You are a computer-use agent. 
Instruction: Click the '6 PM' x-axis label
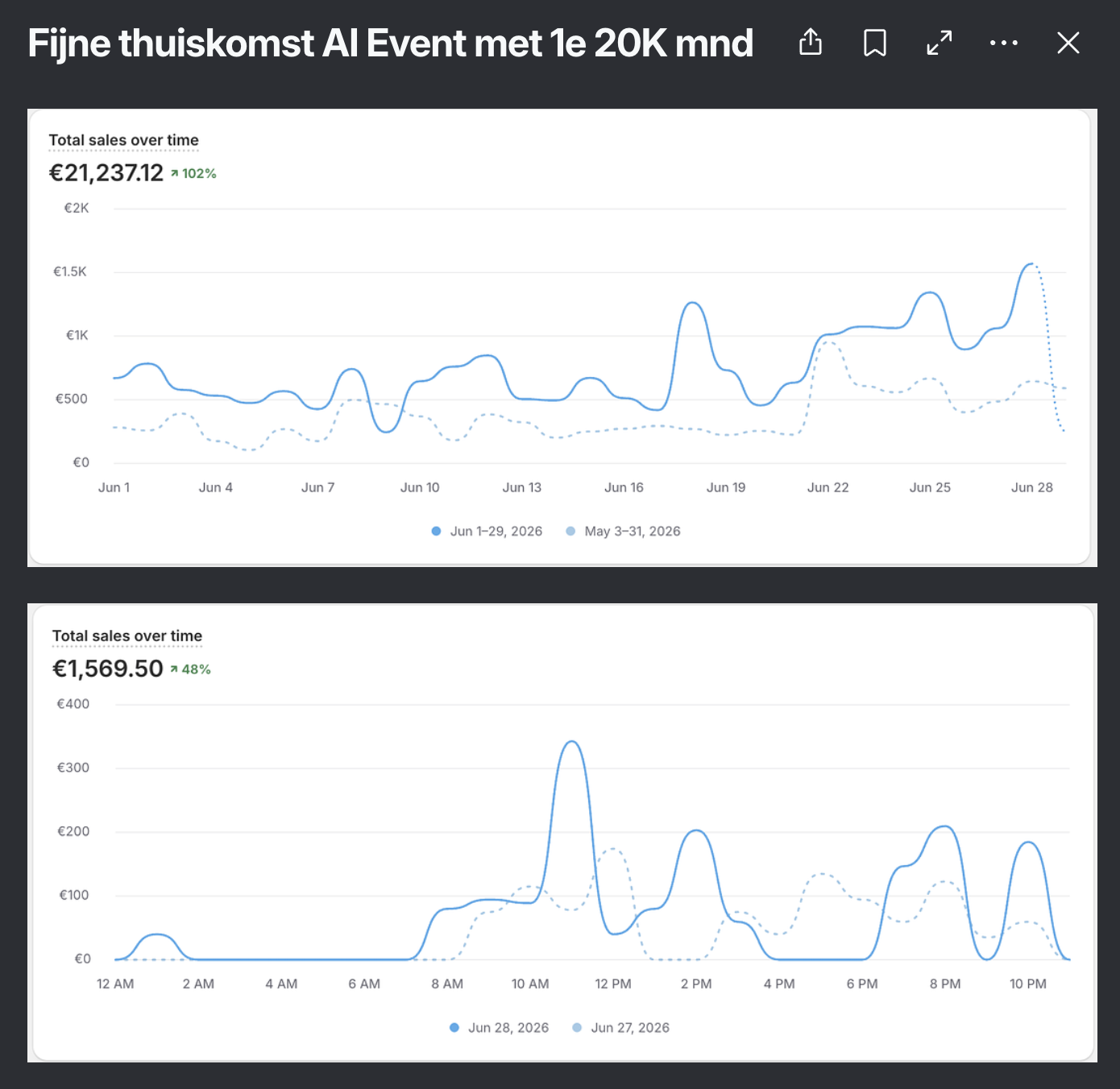point(862,984)
